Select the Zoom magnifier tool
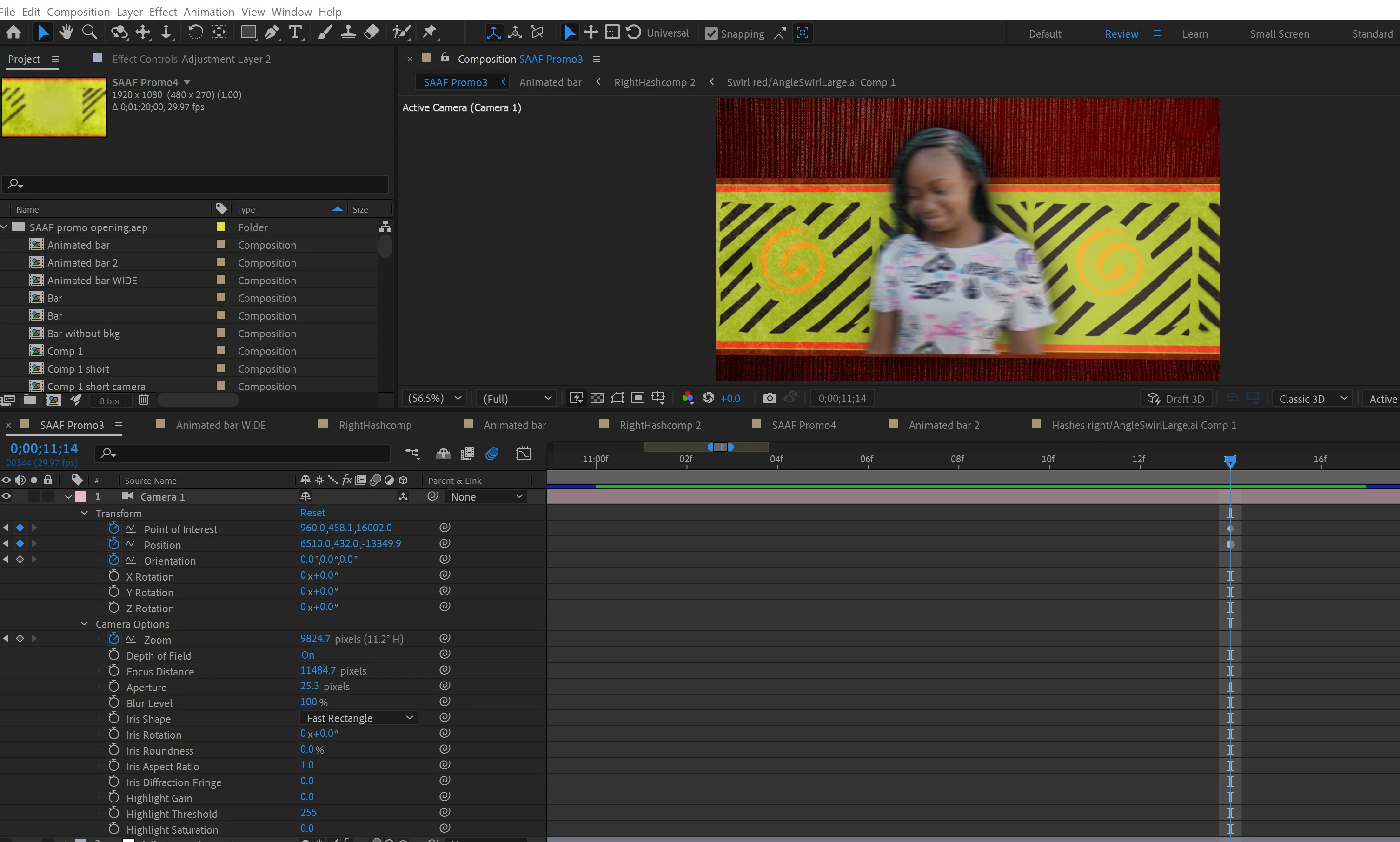Viewport: 1400px width, 842px height. [x=90, y=33]
